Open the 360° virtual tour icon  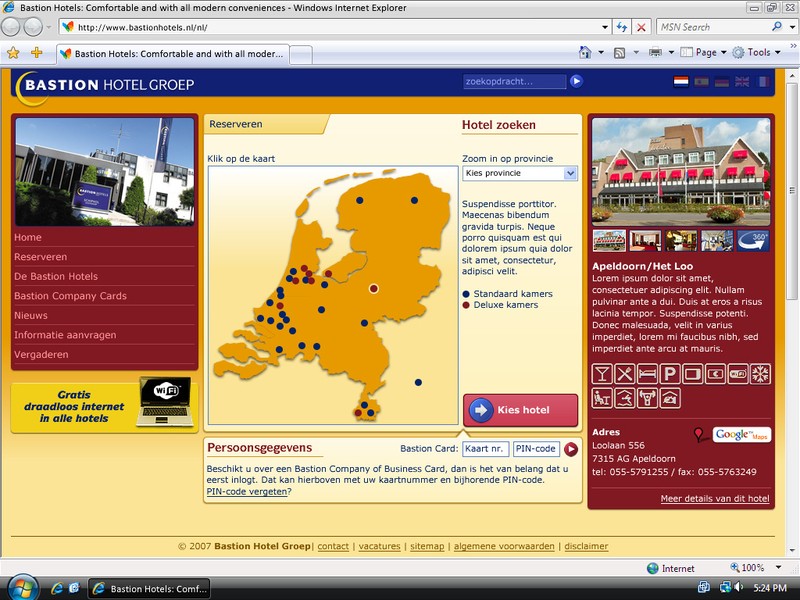click(753, 240)
